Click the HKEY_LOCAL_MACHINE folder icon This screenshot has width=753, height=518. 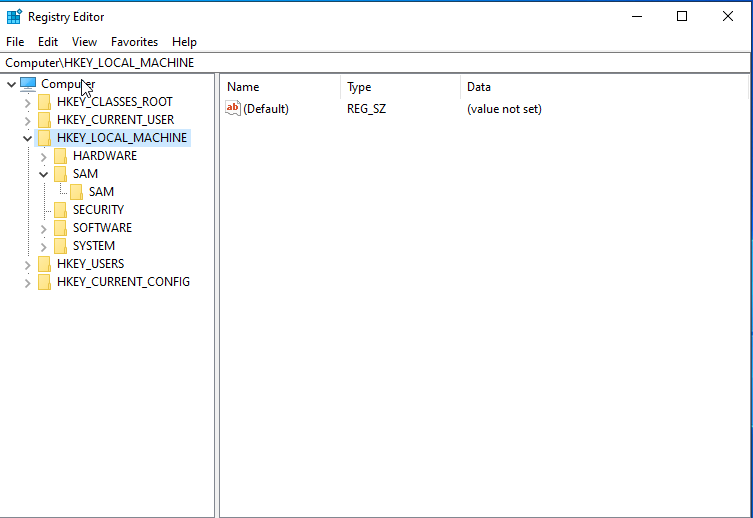point(44,138)
